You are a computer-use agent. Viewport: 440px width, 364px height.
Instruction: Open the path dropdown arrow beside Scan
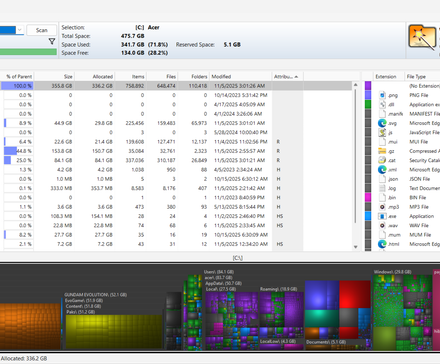click(20, 30)
